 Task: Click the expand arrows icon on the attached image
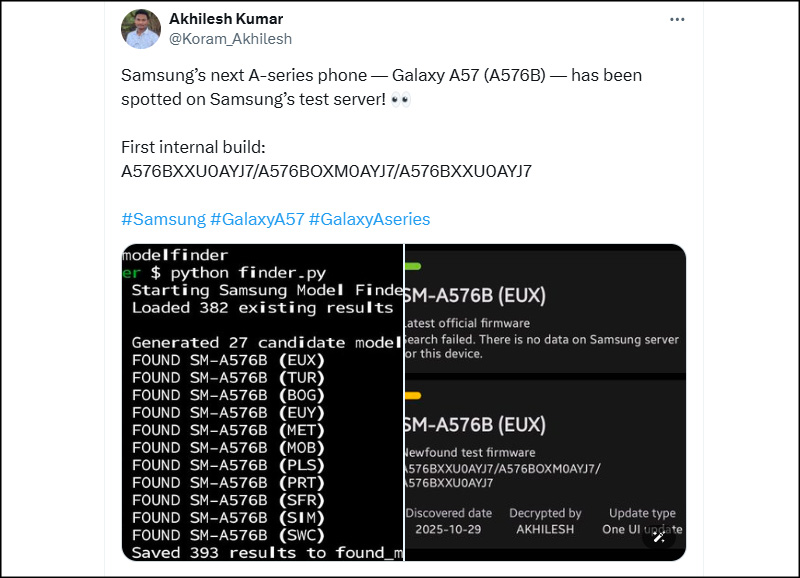tap(660, 538)
